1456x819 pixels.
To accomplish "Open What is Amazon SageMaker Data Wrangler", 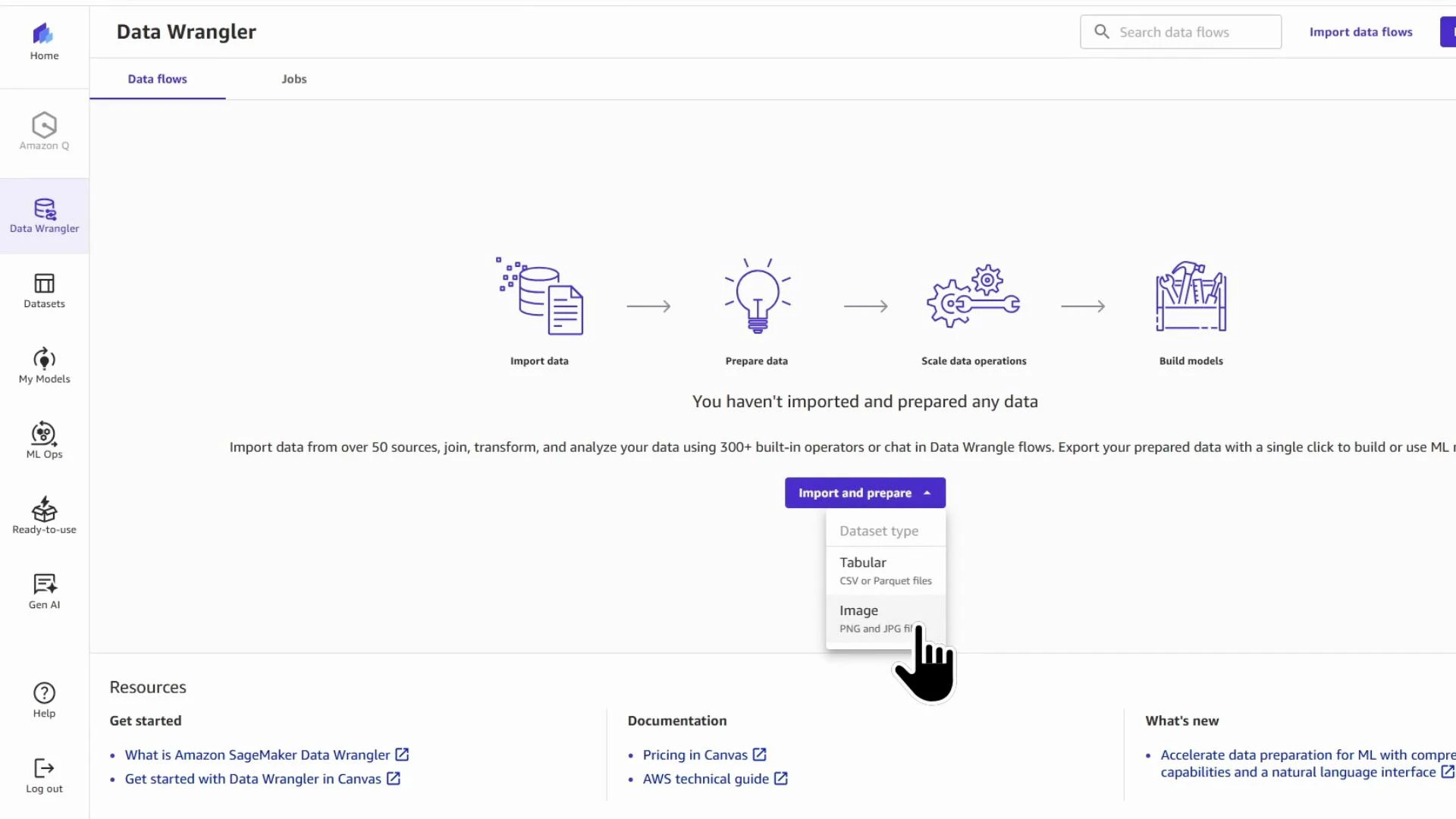I will pyautogui.click(x=258, y=755).
